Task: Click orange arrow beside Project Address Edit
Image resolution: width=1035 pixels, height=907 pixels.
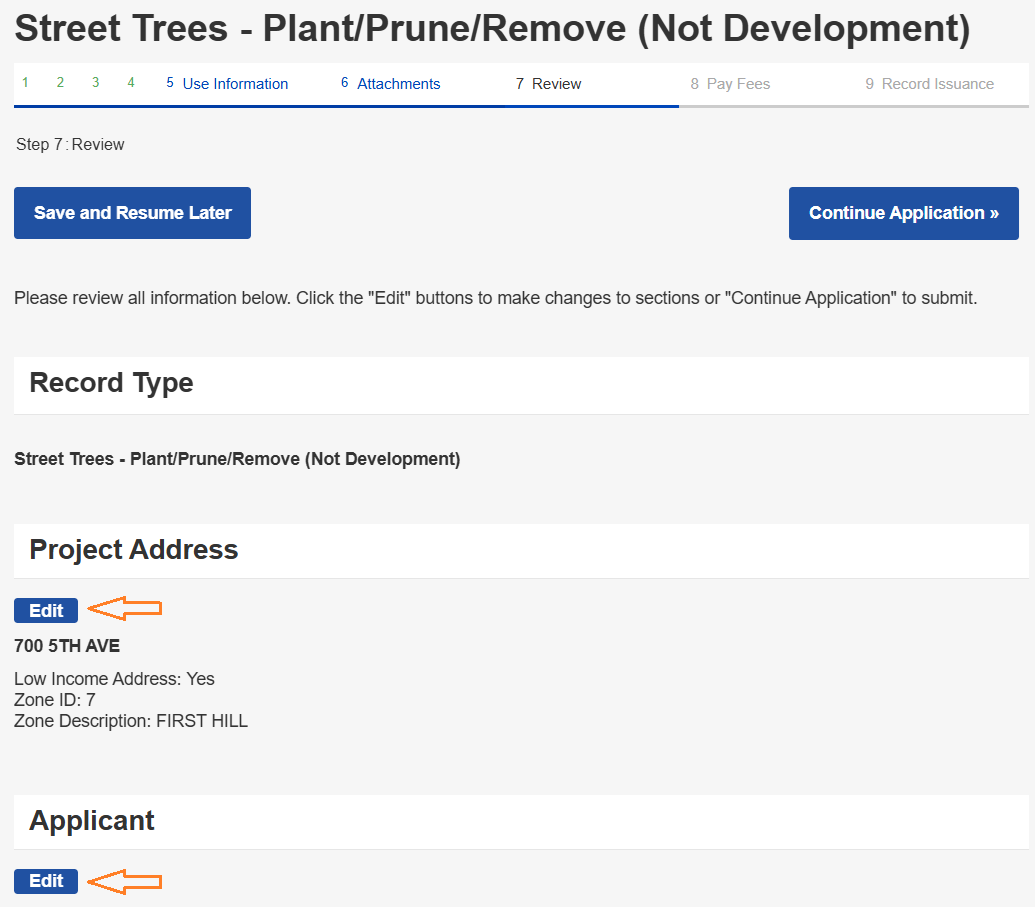Action: pos(125,609)
